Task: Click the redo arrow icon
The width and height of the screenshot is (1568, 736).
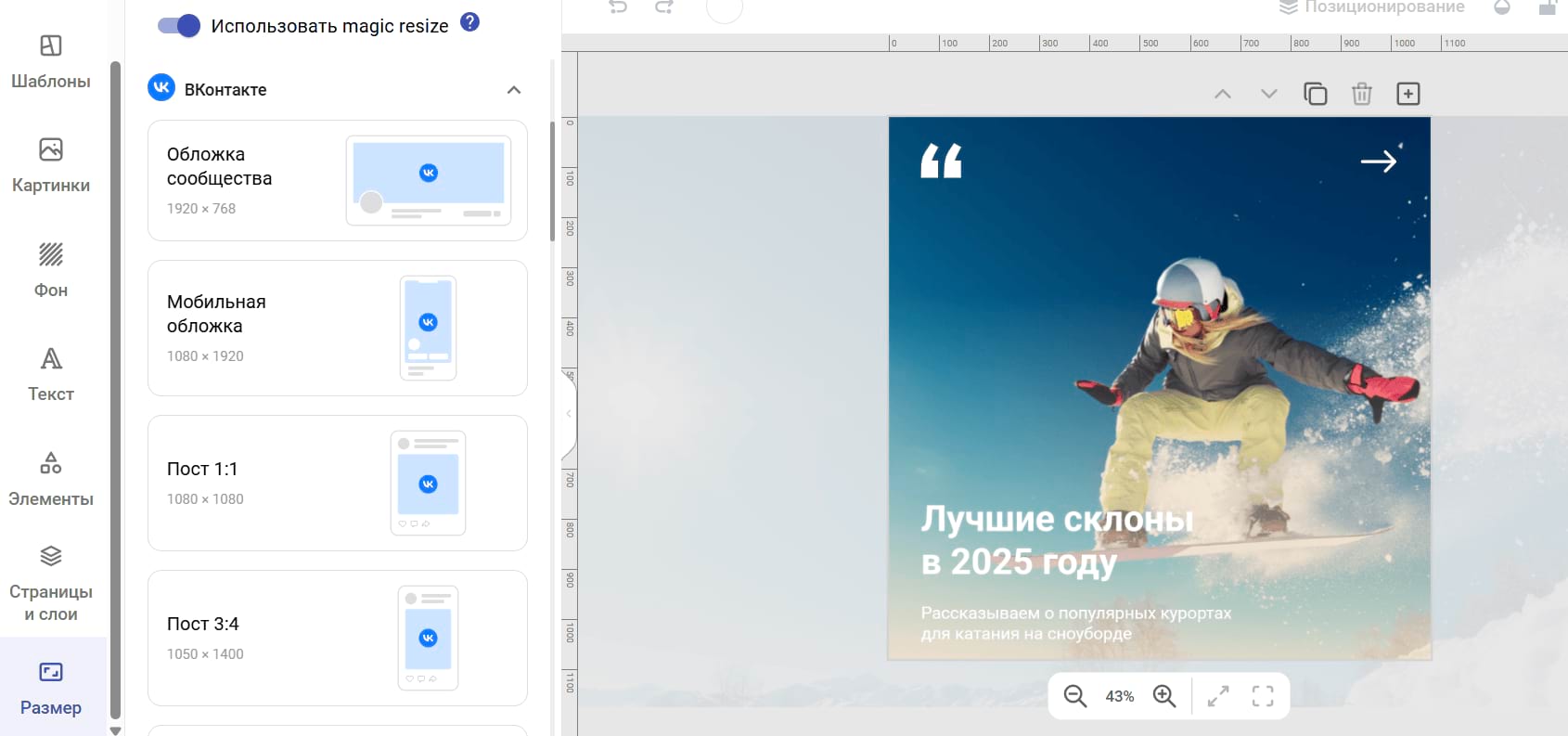Action: pyautogui.click(x=664, y=7)
